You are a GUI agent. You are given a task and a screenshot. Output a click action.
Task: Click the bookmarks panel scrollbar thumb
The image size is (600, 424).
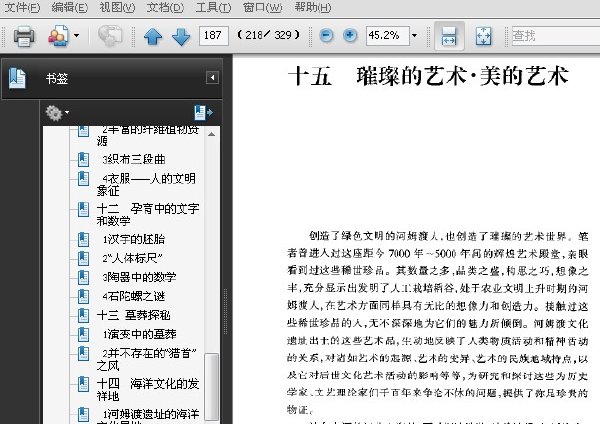tap(211, 386)
